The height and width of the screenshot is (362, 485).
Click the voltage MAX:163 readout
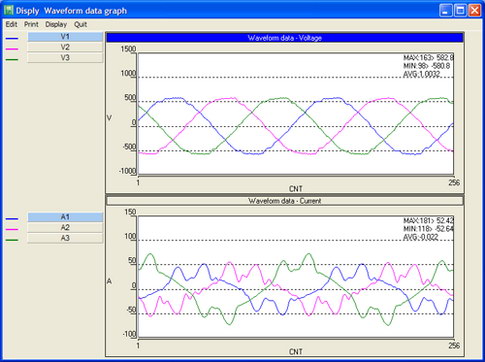click(x=428, y=58)
